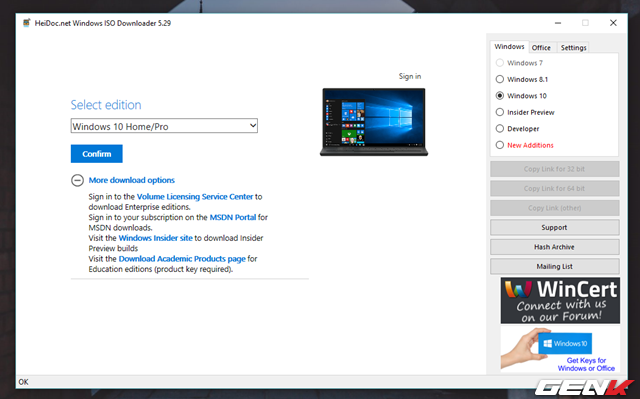Select the Insider Preview radio option

(x=500, y=112)
